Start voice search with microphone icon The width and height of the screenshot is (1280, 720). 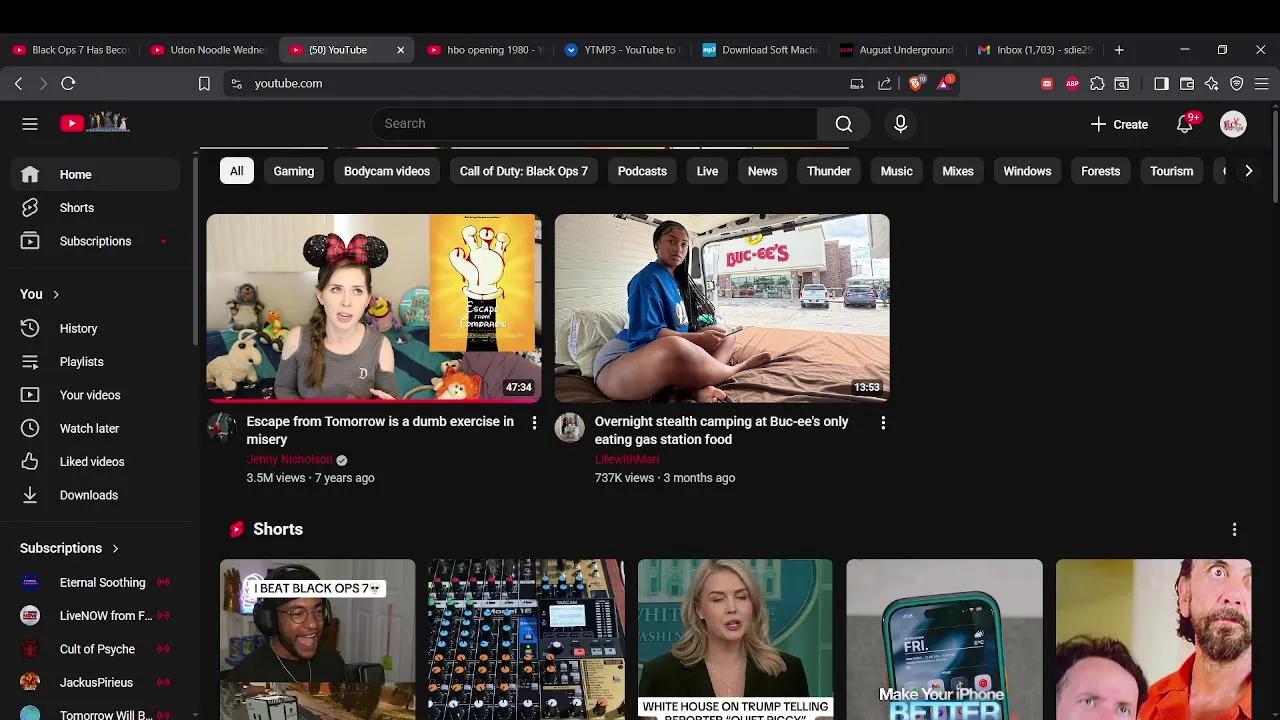click(900, 124)
